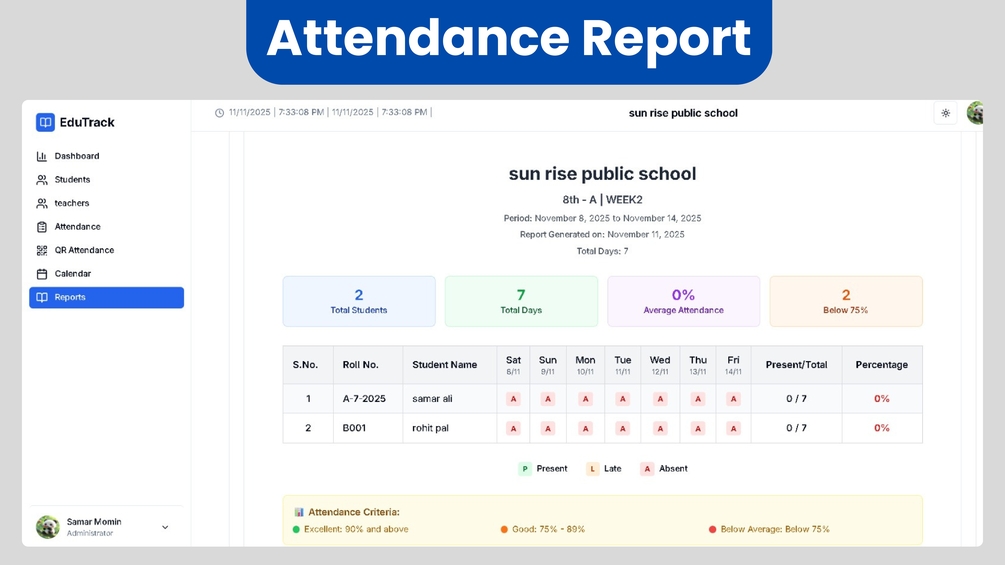Viewport: 1005px width, 565px height.
Task: Open the Calendar menu item label
Action: [x=72, y=274]
